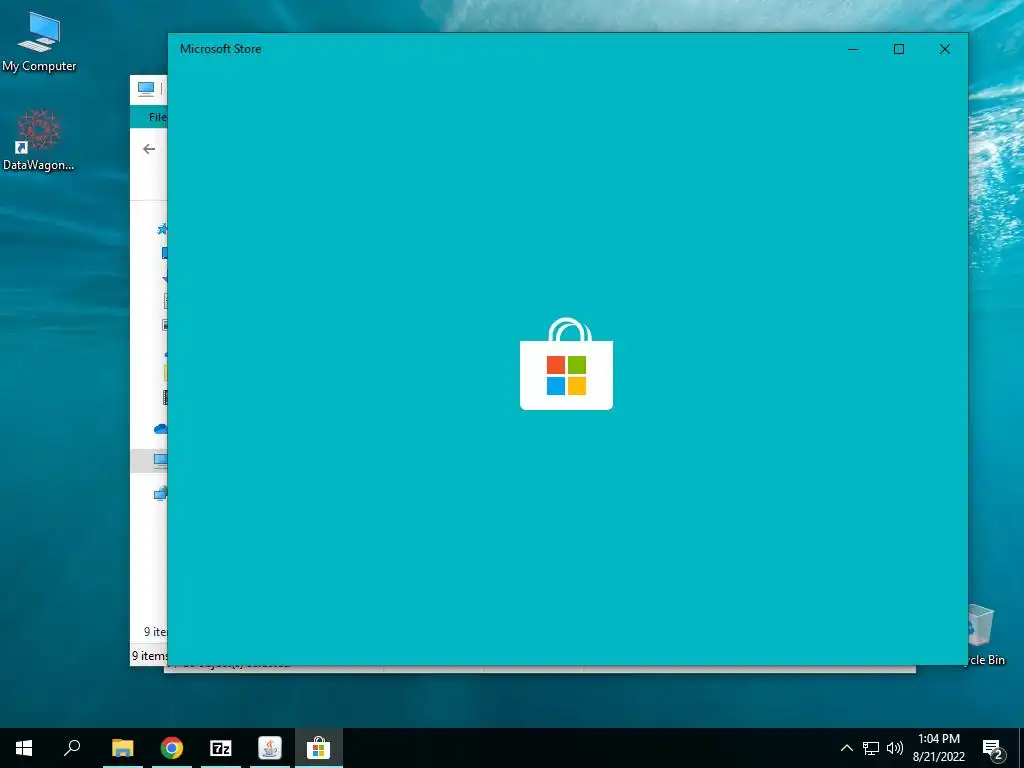Switch to File Explorer in the taskbar
1024x768 pixels.
coord(122,748)
